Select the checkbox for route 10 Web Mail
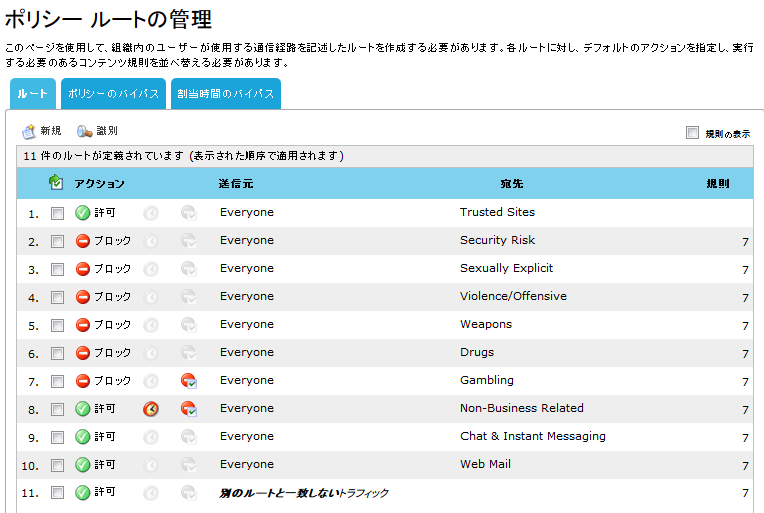 pos(57,465)
